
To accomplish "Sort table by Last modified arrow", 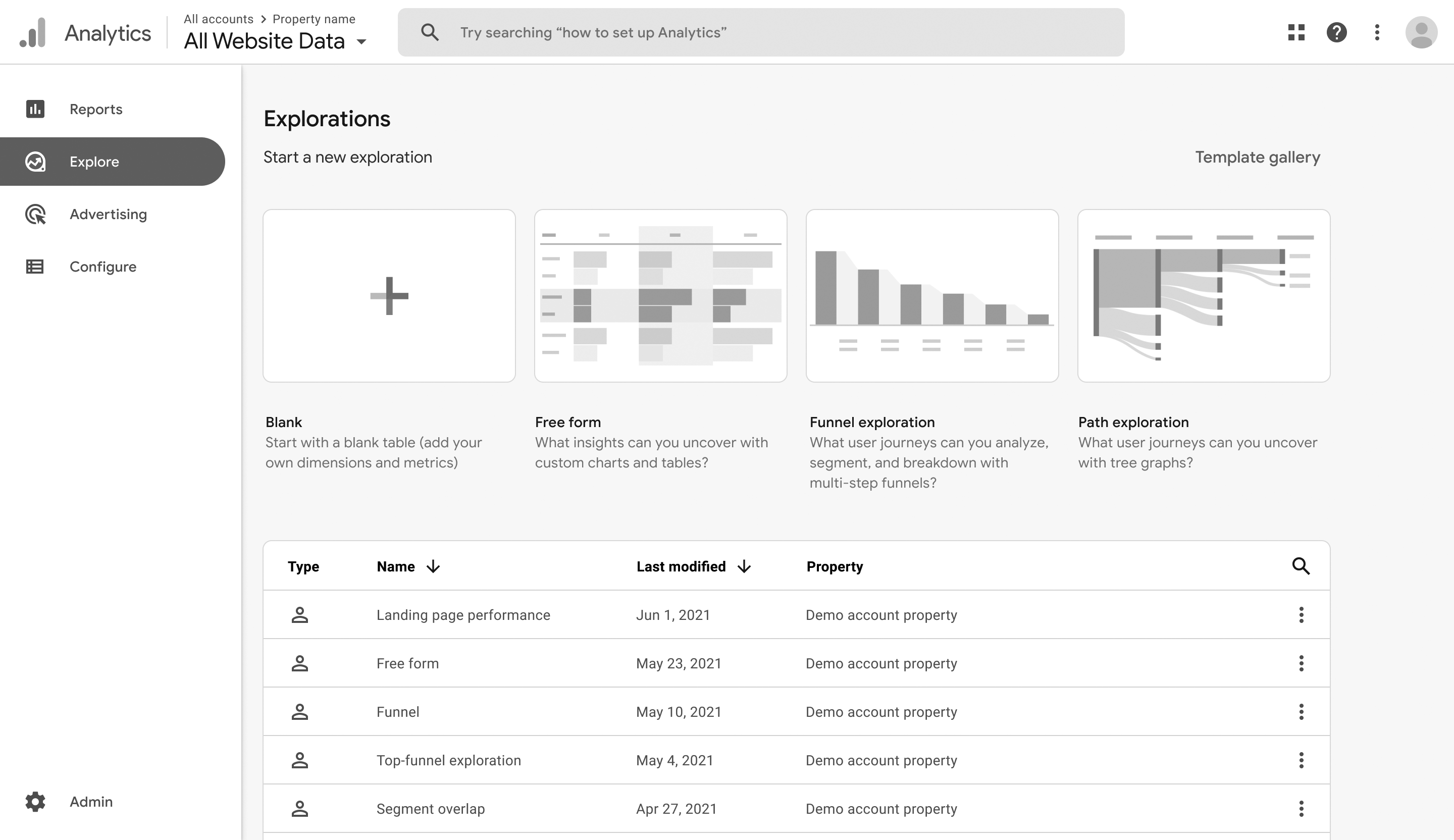I will (x=744, y=566).
